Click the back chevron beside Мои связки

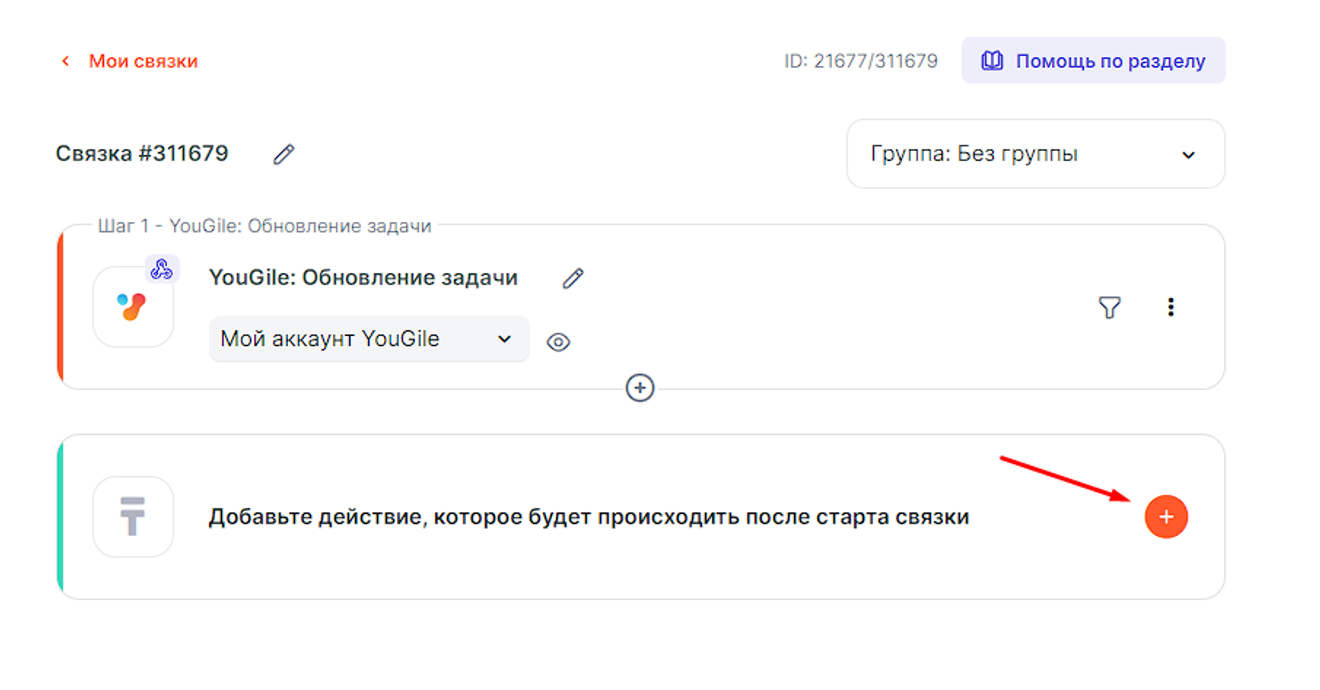coord(66,61)
